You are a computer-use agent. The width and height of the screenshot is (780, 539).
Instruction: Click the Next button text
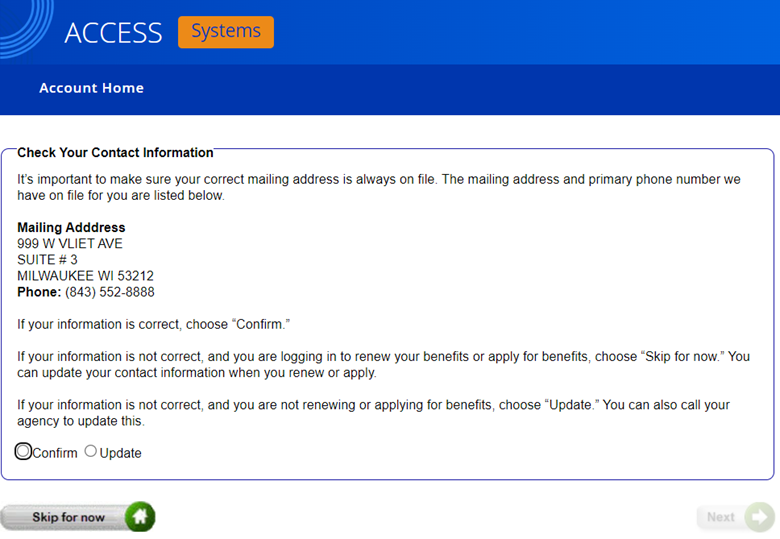point(720,517)
